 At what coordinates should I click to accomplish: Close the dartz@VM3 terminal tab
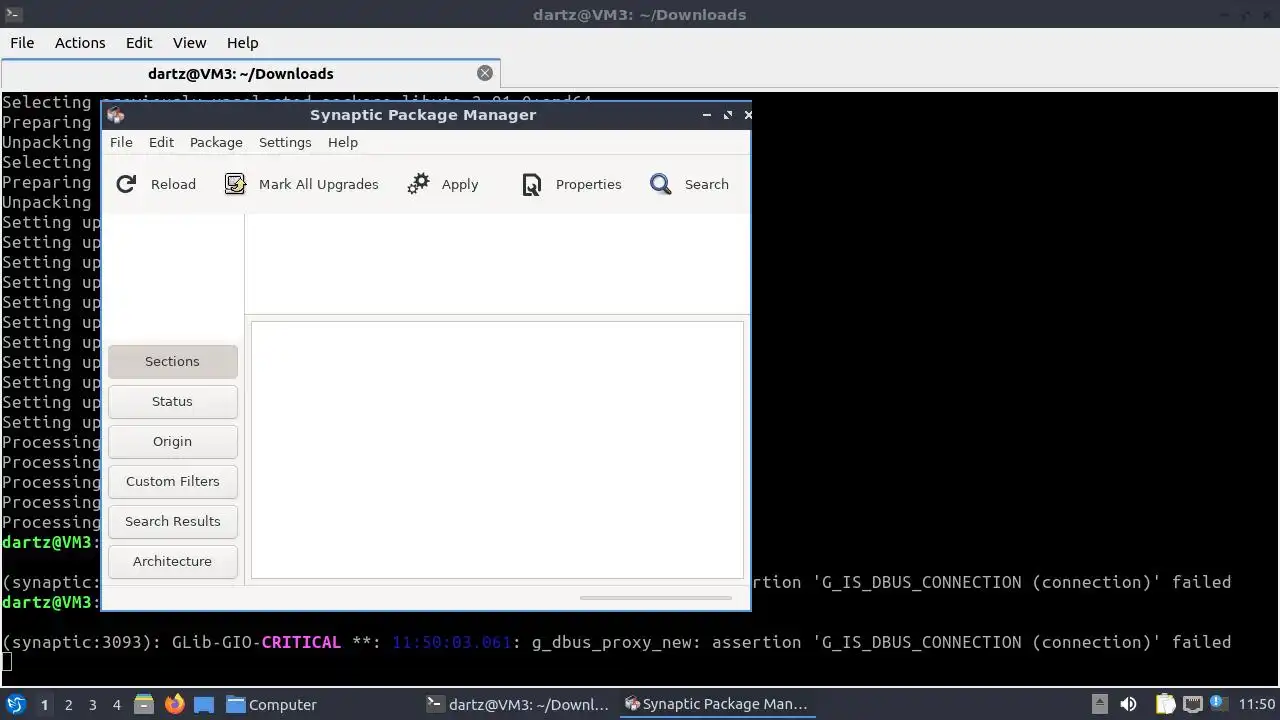coord(485,73)
